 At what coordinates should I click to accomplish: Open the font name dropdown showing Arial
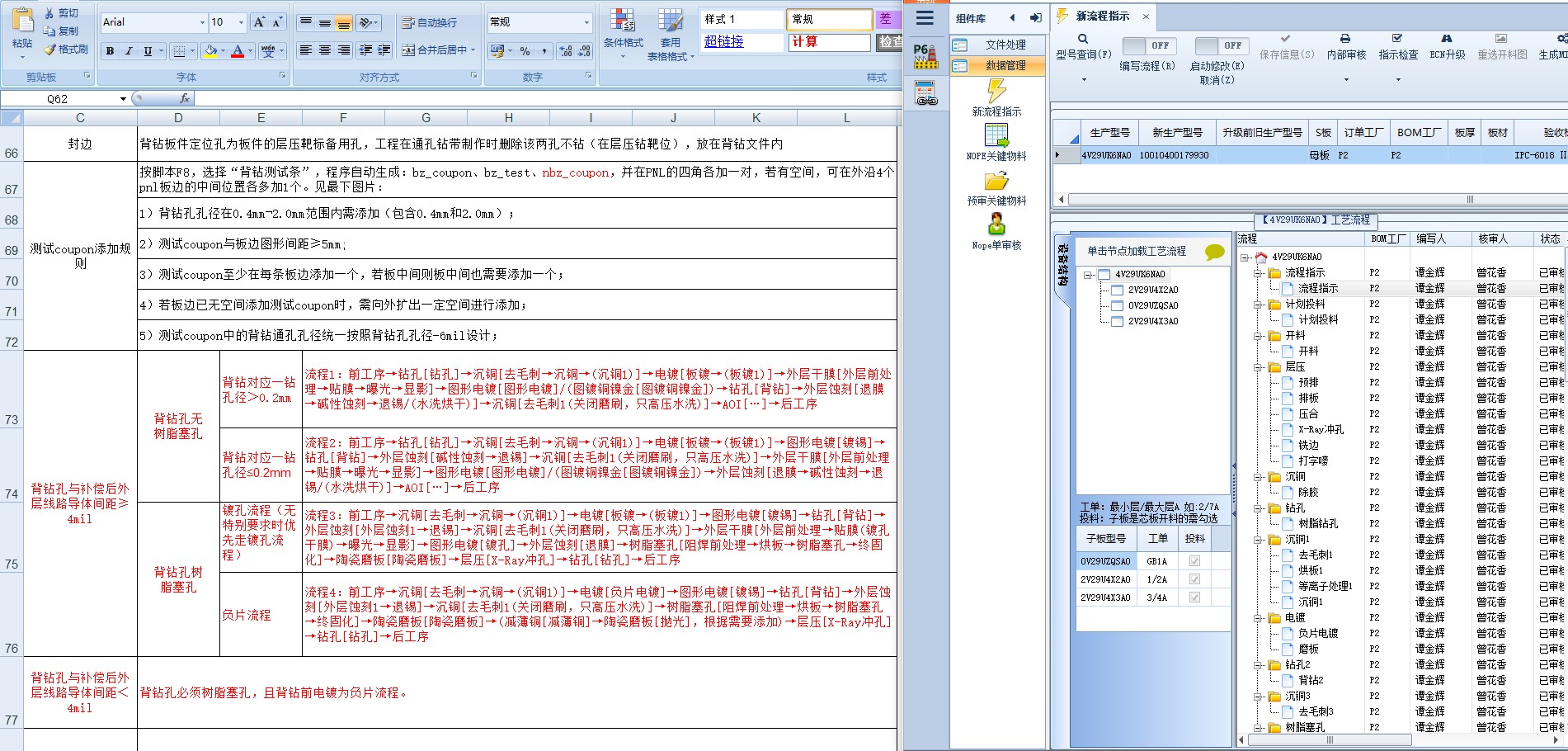point(202,23)
